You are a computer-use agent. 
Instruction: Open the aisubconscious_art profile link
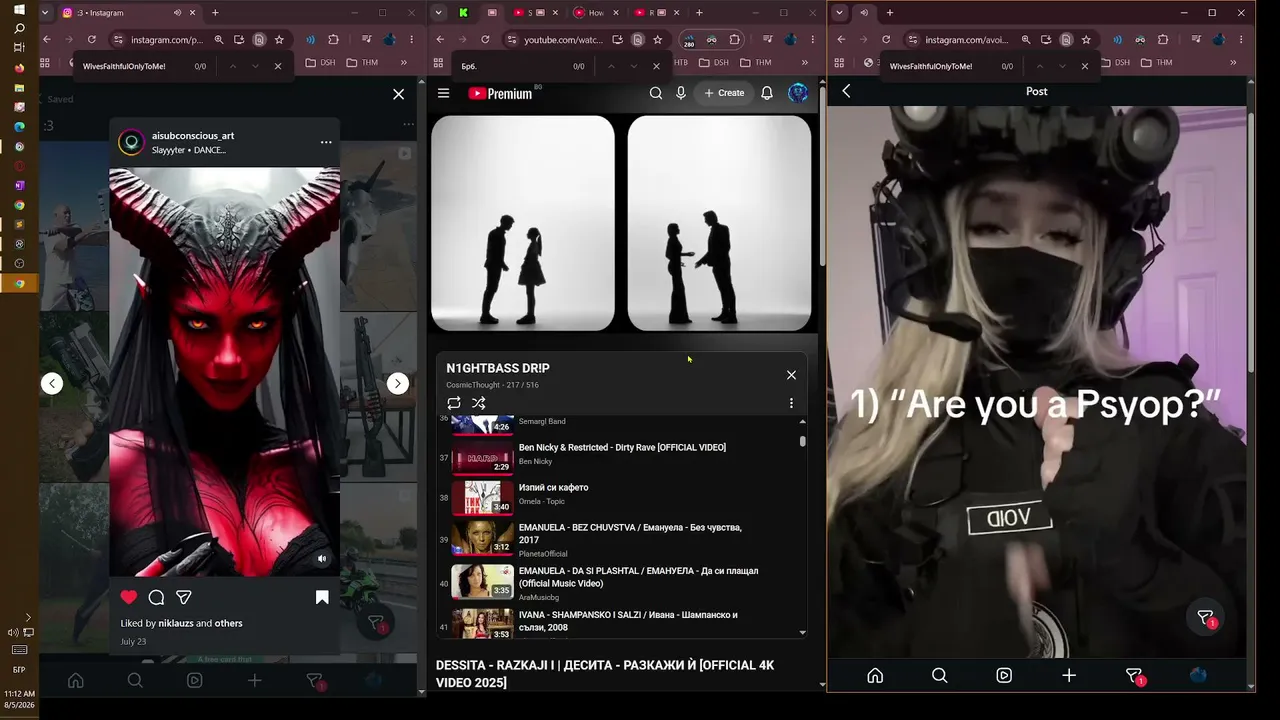[193, 135]
